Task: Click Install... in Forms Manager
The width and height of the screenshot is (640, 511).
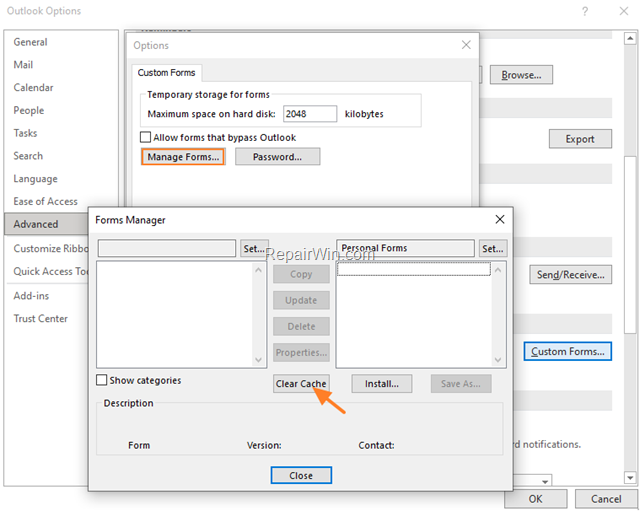Action: click(x=382, y=384)
